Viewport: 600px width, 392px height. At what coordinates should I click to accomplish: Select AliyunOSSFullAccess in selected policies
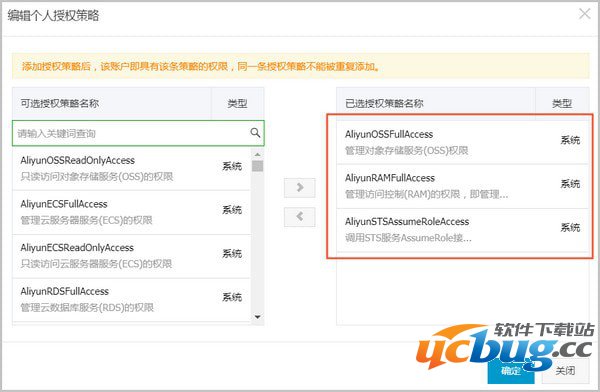(463, 142)
